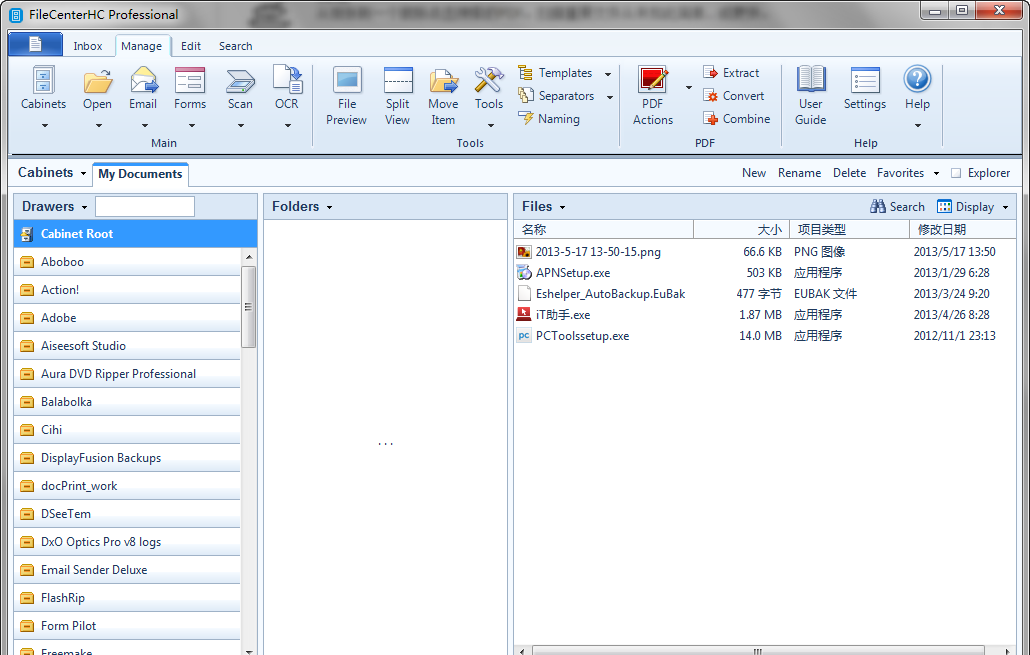This screenshot has width=1030, height=655.
Task: Click the Extract PDF icon
Action: tap(710, 72)
